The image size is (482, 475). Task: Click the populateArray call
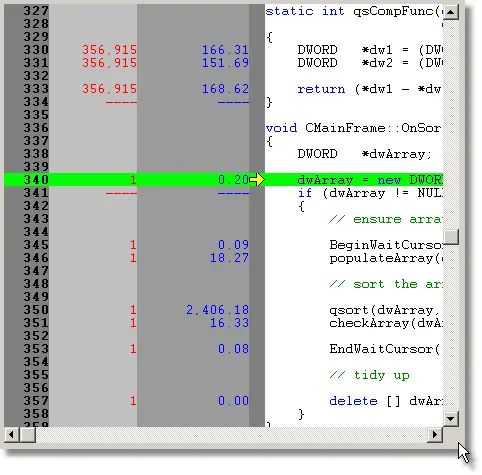click(385, 258)
